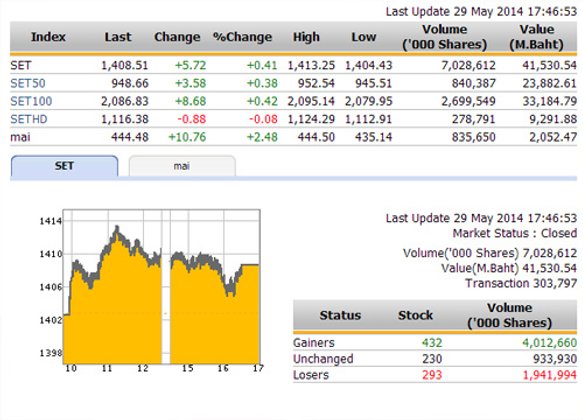Switch to the mai tab
This screenshot has height=420, width=583.
[x=182, y=166]
